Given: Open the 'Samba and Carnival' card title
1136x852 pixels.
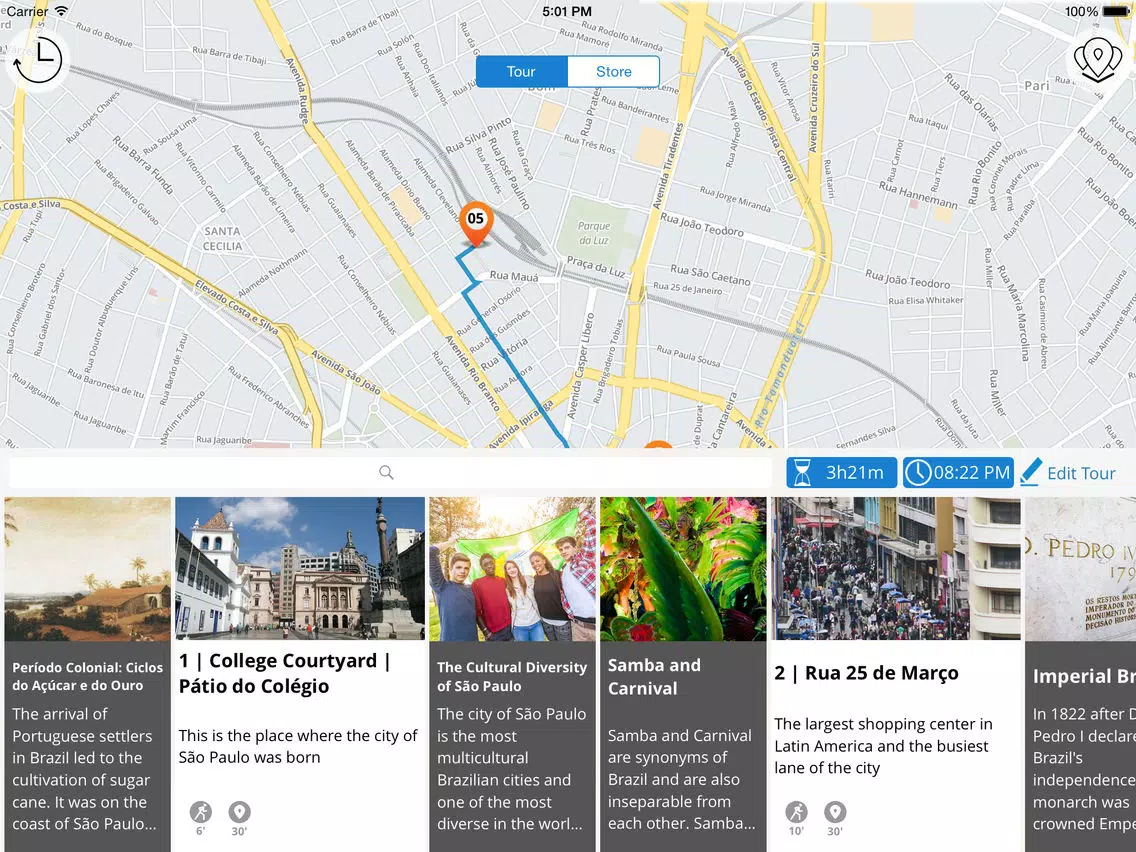Looking at the screenshot, I should (x=654, y=677).
